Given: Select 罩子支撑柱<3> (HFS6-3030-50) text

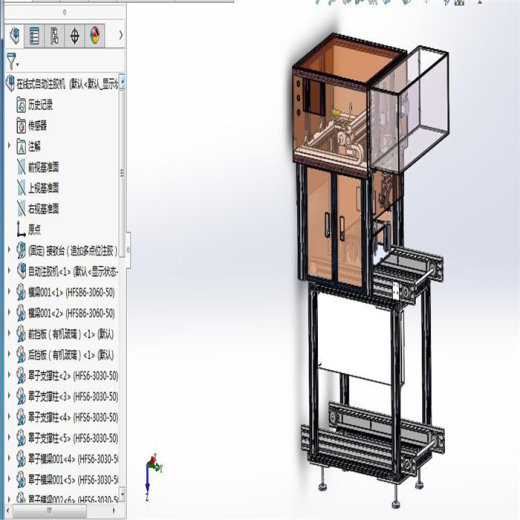Looking at the screenshot, I should coord(73,397).
